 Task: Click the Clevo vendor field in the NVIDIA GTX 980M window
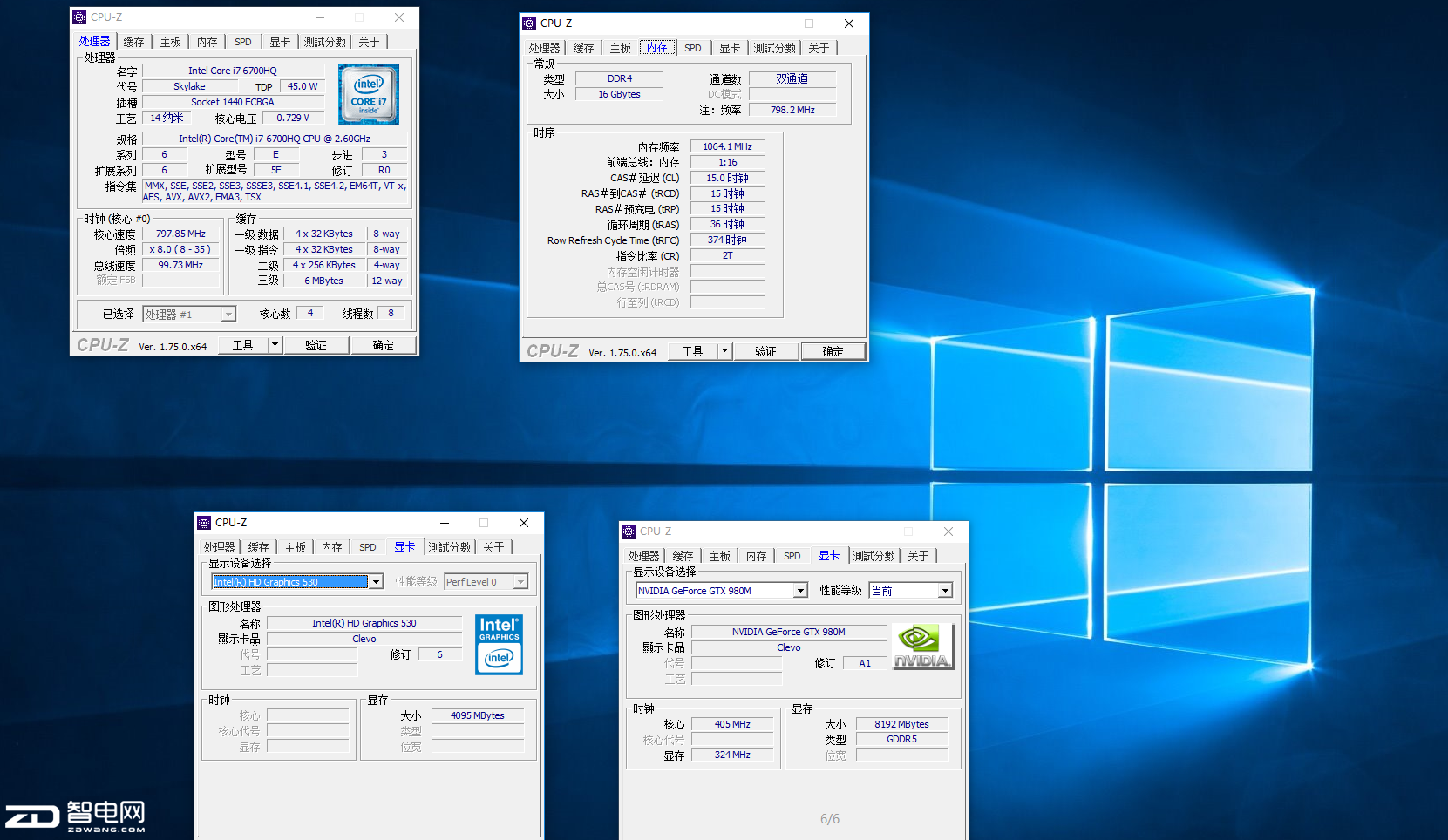coord(789,647)
